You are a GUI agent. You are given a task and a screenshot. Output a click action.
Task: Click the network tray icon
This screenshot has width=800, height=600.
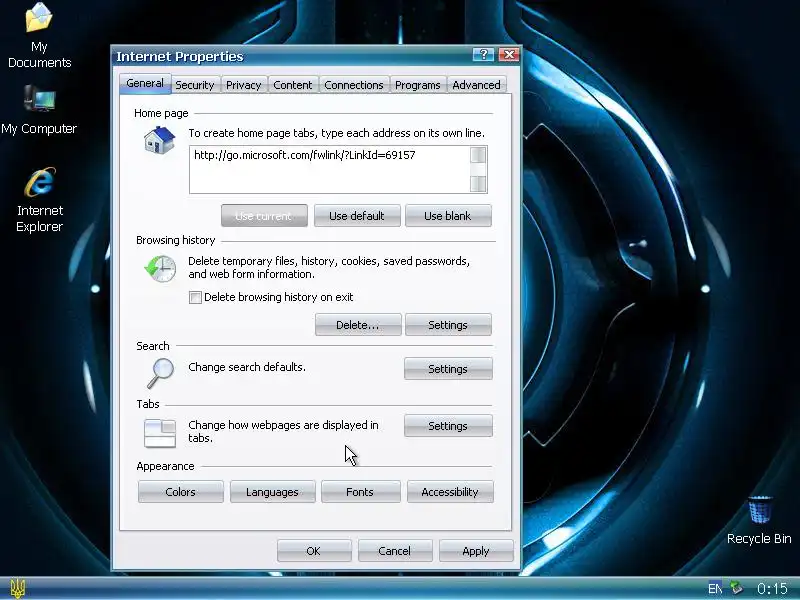736,588
